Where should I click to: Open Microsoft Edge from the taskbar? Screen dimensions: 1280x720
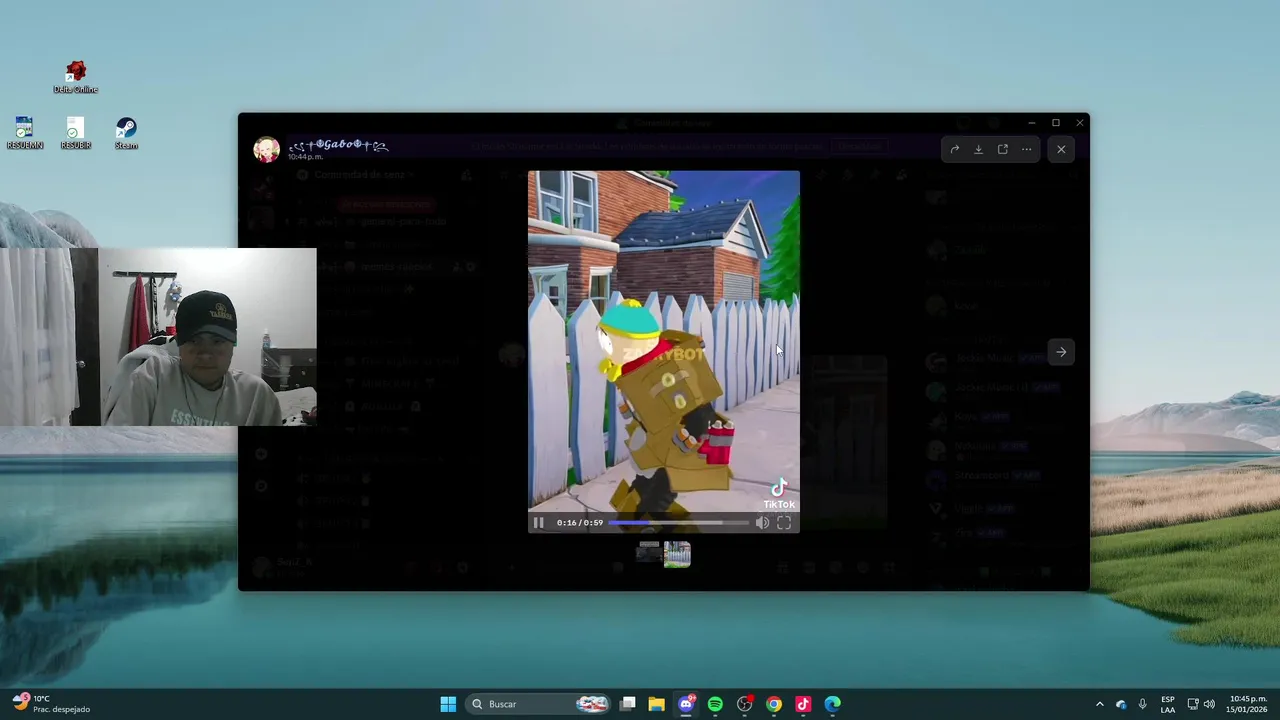click(832, 704)
